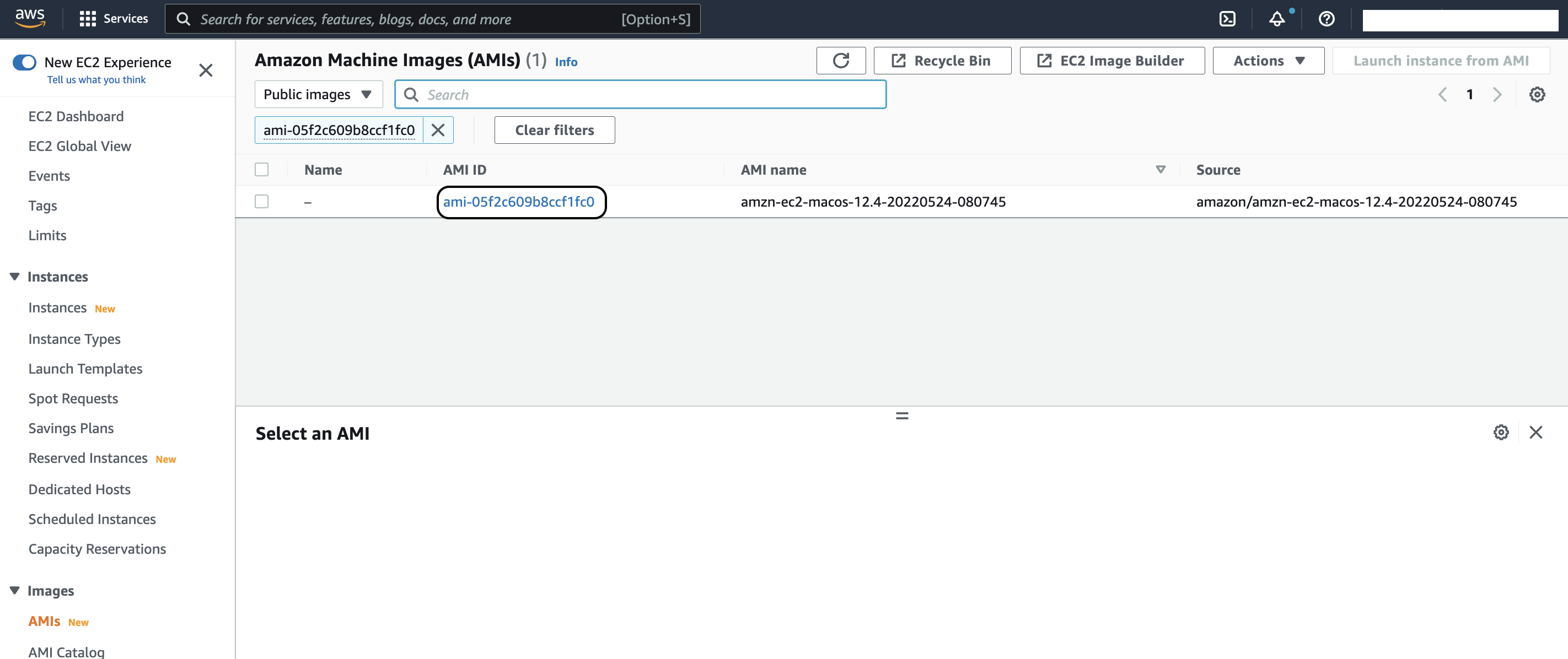
Task: Click the Name column header
Action: coord(323,169)
